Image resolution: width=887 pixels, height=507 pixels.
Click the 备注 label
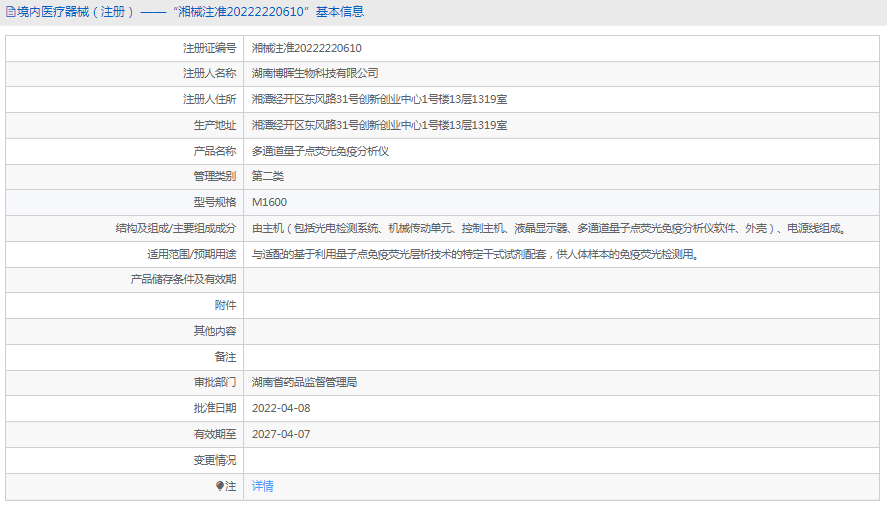click(226, 357)
